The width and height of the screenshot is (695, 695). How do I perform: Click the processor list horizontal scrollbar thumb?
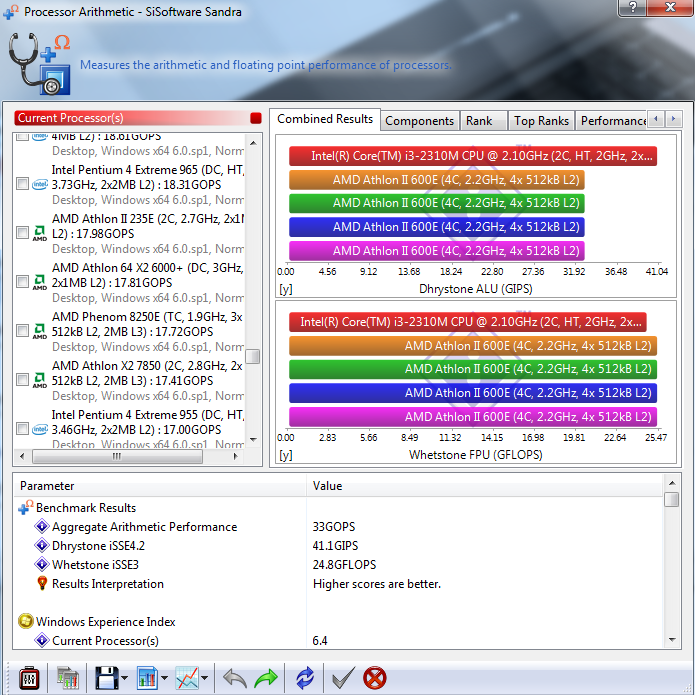coord(117,456)
